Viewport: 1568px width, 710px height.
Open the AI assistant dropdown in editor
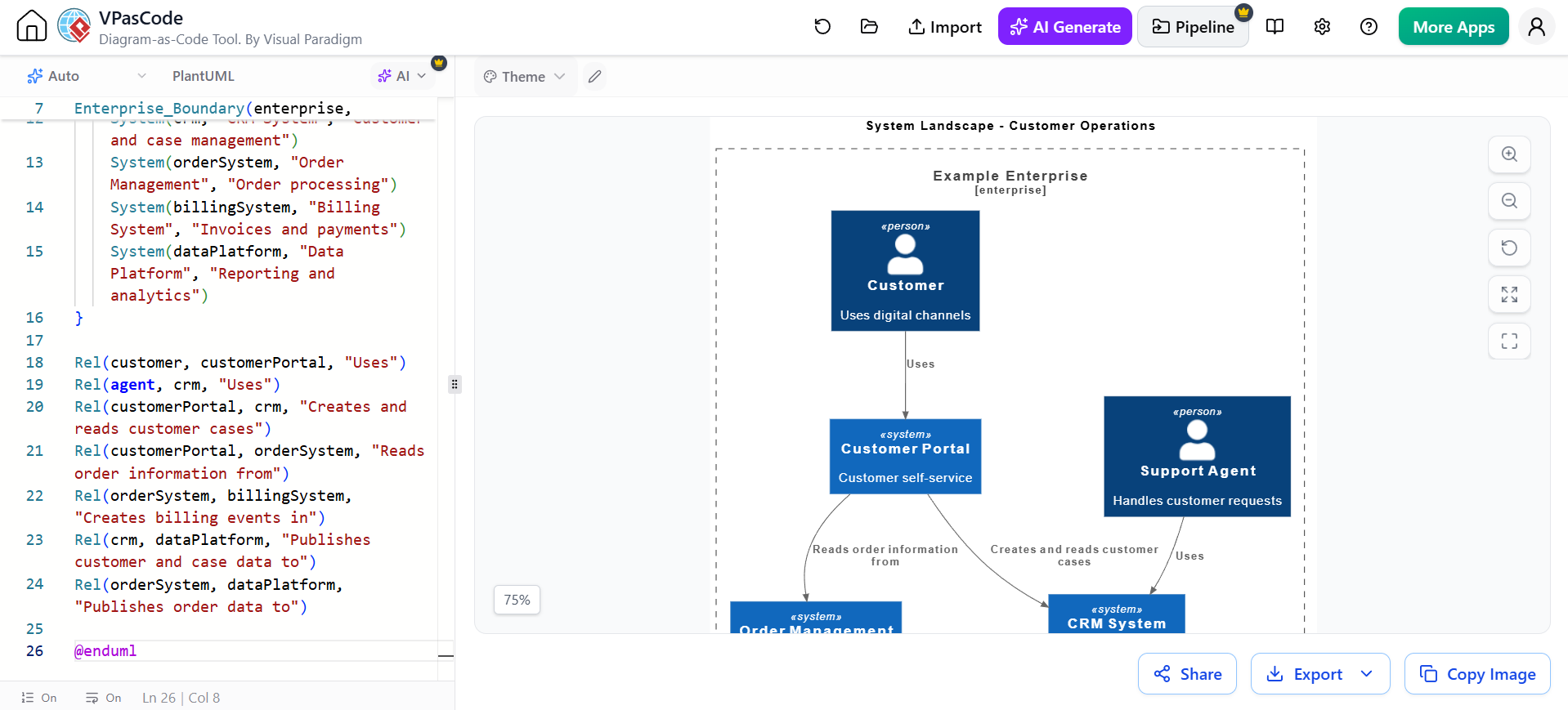(401, 76)
